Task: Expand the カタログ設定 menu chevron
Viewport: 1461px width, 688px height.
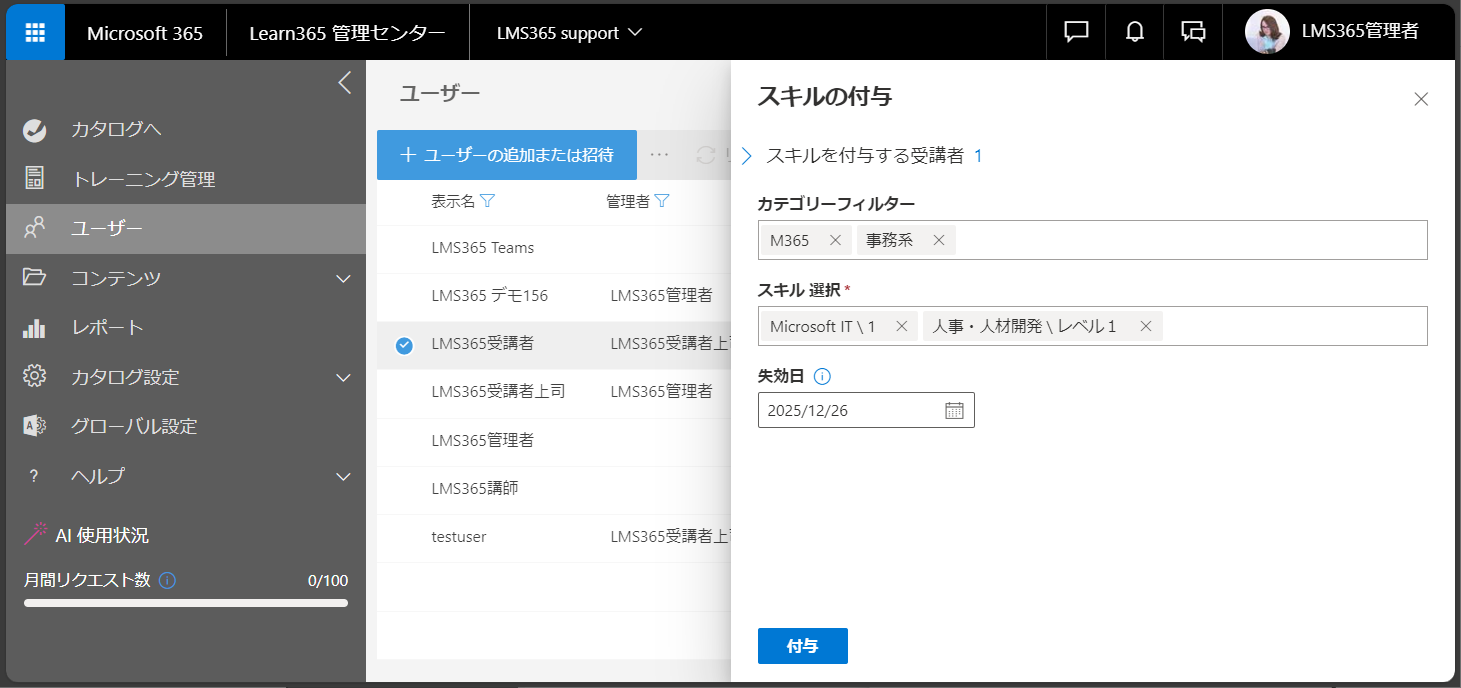Action: (x=343, y=378)
